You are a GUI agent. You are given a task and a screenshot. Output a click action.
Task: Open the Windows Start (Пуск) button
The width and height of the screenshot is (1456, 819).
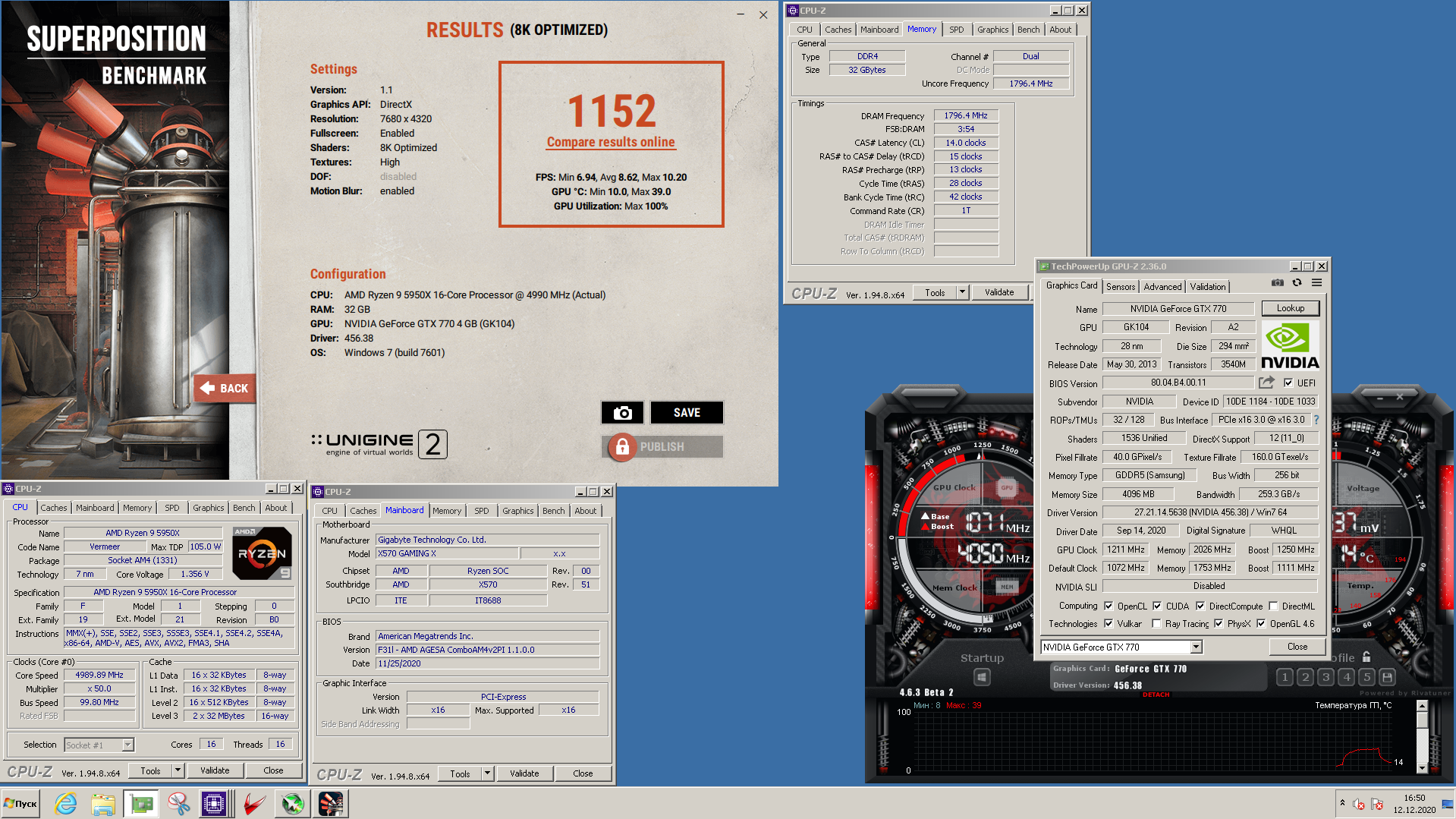point(20,804)
